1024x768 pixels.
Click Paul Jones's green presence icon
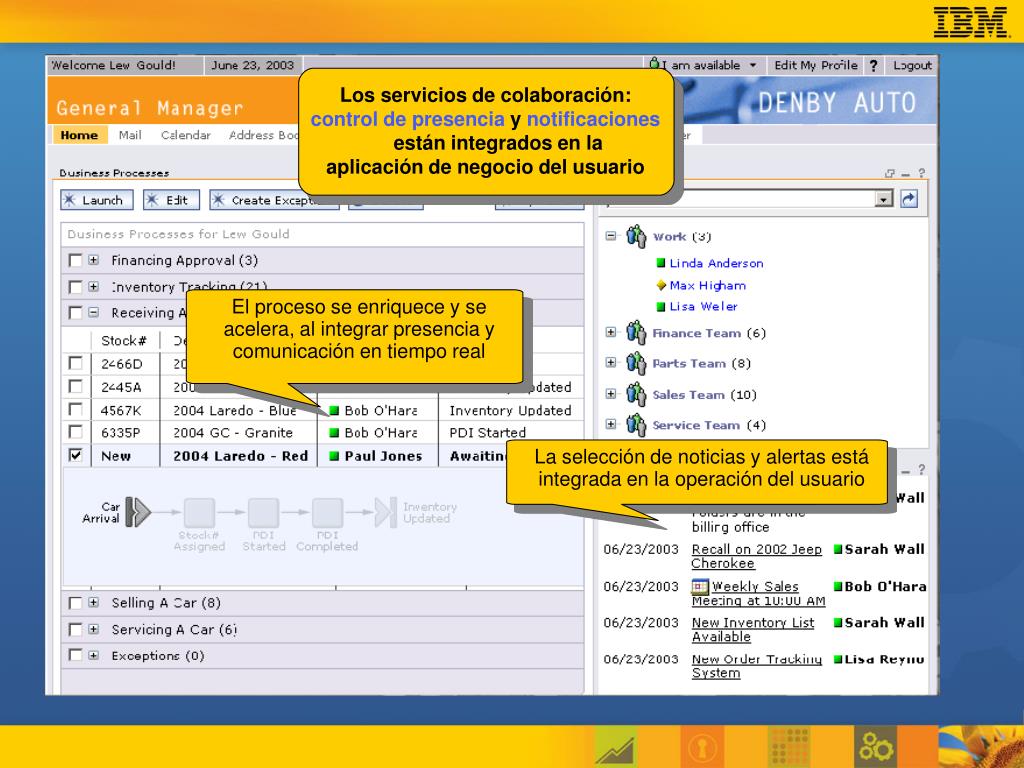coord(334,456)
